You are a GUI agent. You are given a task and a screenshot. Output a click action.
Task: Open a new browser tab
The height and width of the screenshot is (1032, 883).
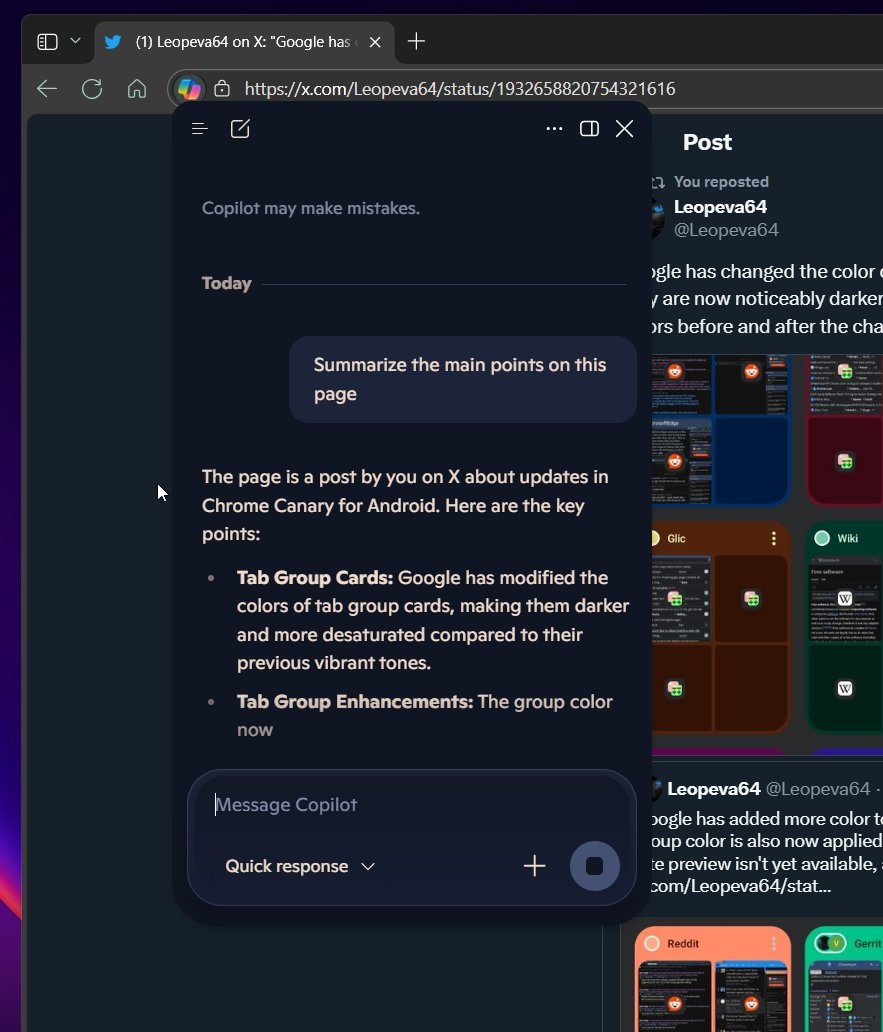pos(416,41)
